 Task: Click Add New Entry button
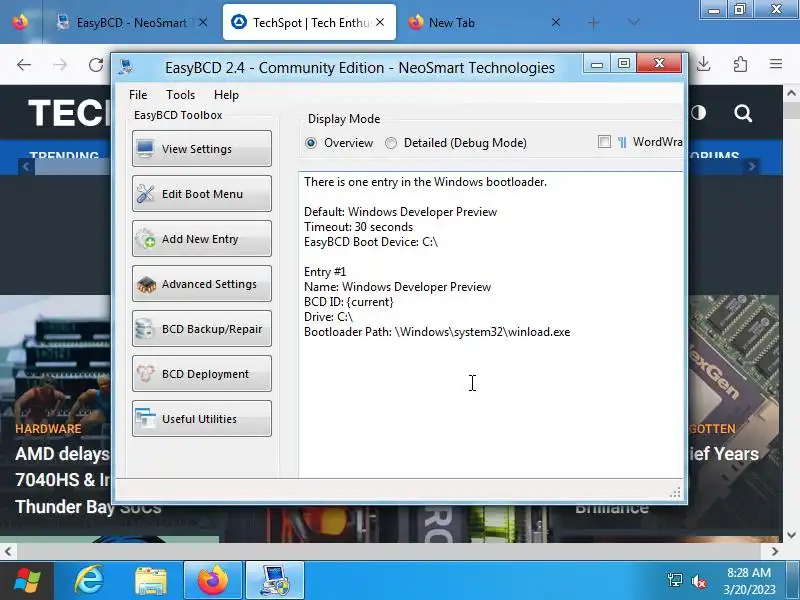click(x=202, y=239)
